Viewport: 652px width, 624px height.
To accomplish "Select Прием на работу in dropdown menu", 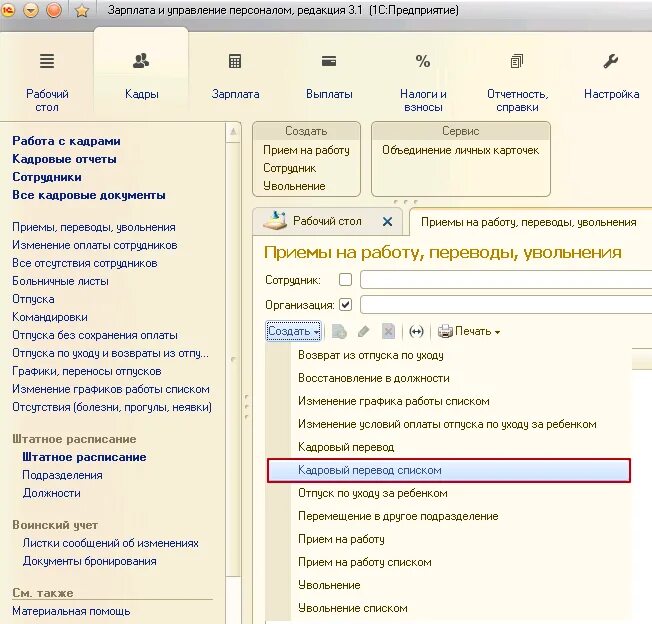I will tap(341, 539).
